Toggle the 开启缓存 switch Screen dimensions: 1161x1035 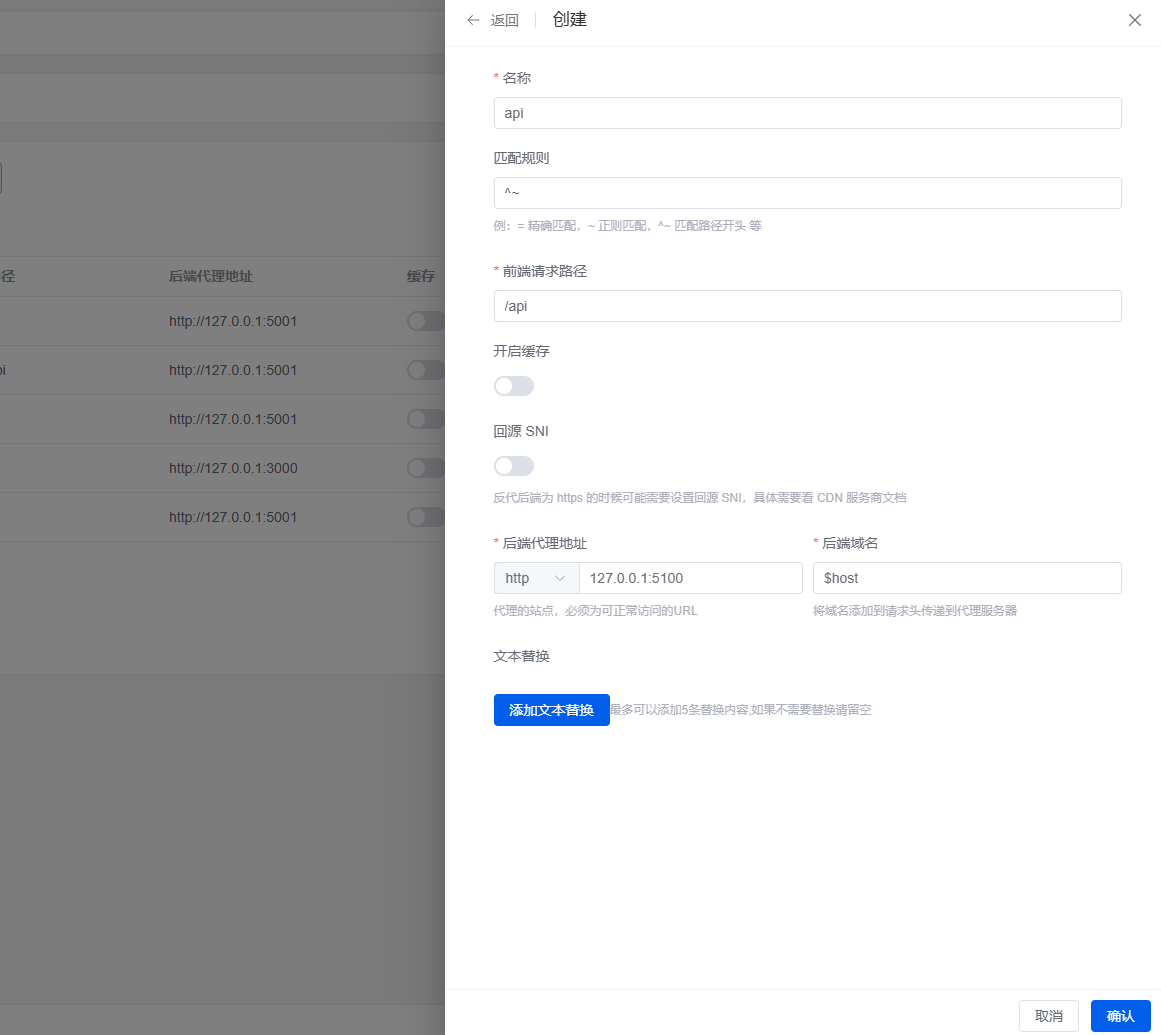pyautogui.click(x=514, y=386)
